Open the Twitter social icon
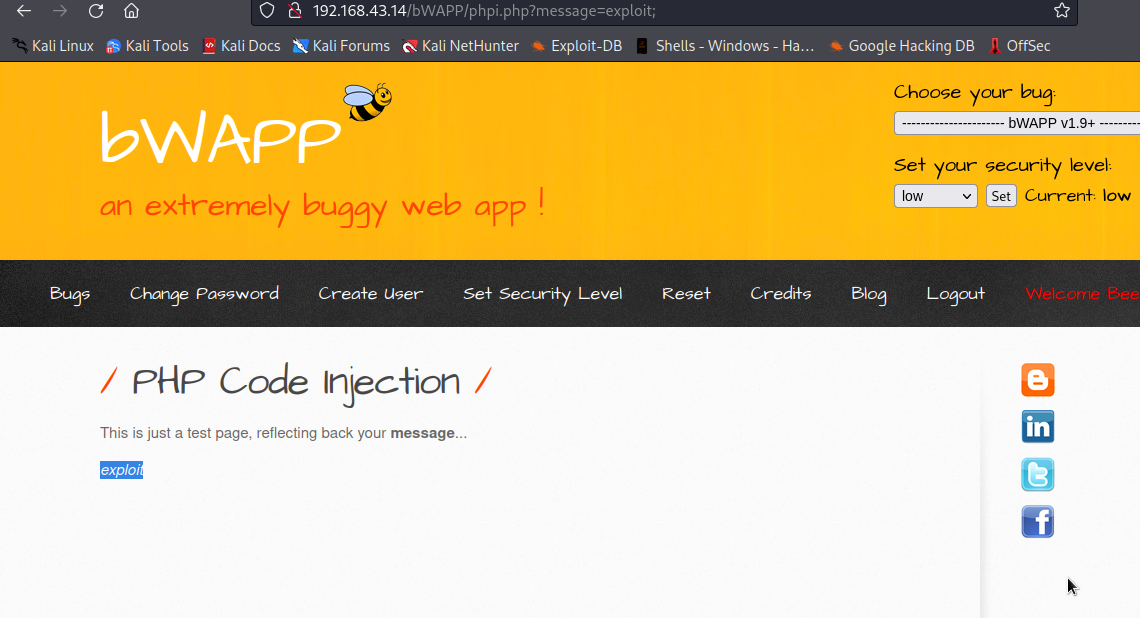Screen dimensions: 1140x618 click(1037, 475)
